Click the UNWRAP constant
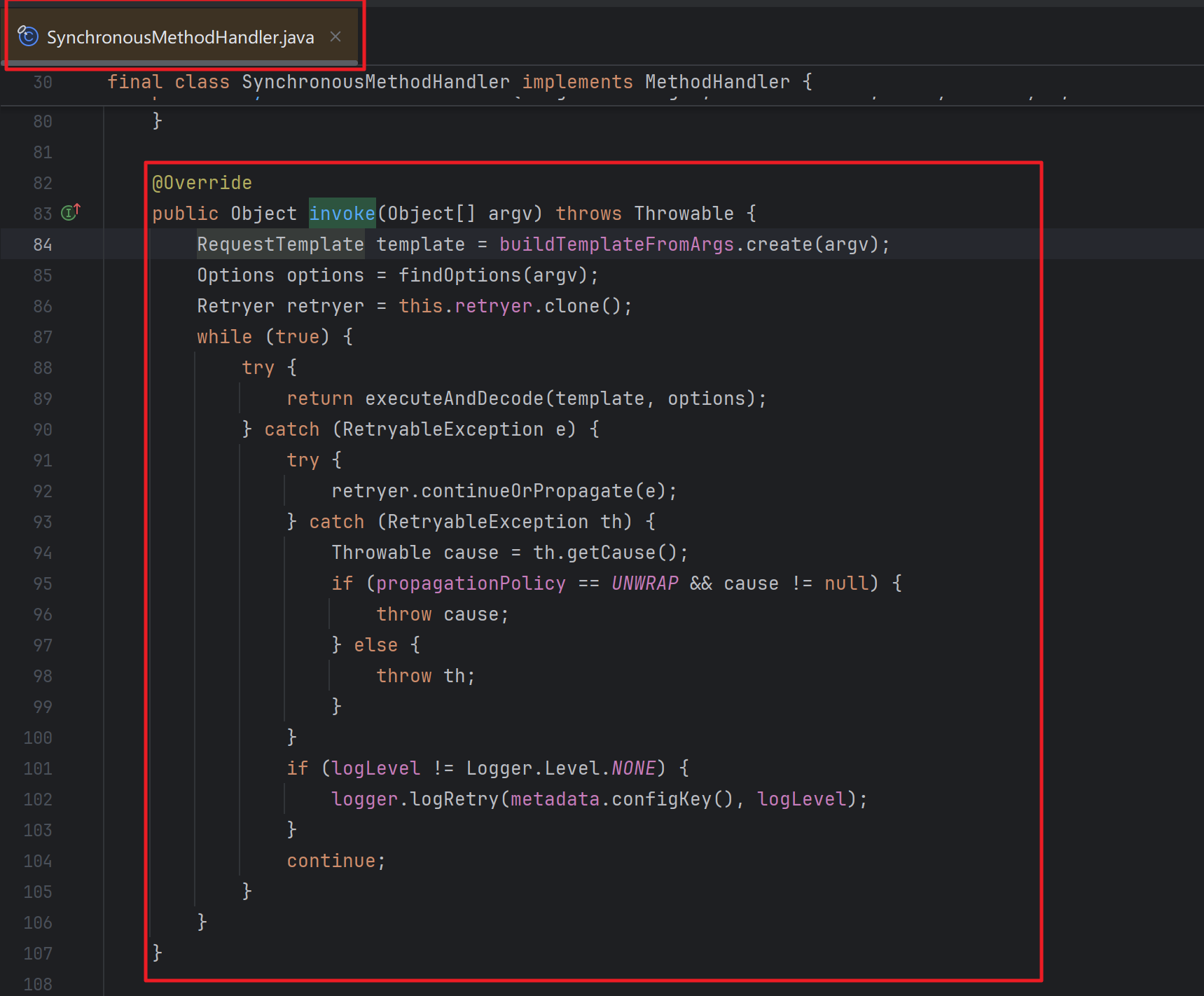The image size is (1204, 996). point(644,583)
